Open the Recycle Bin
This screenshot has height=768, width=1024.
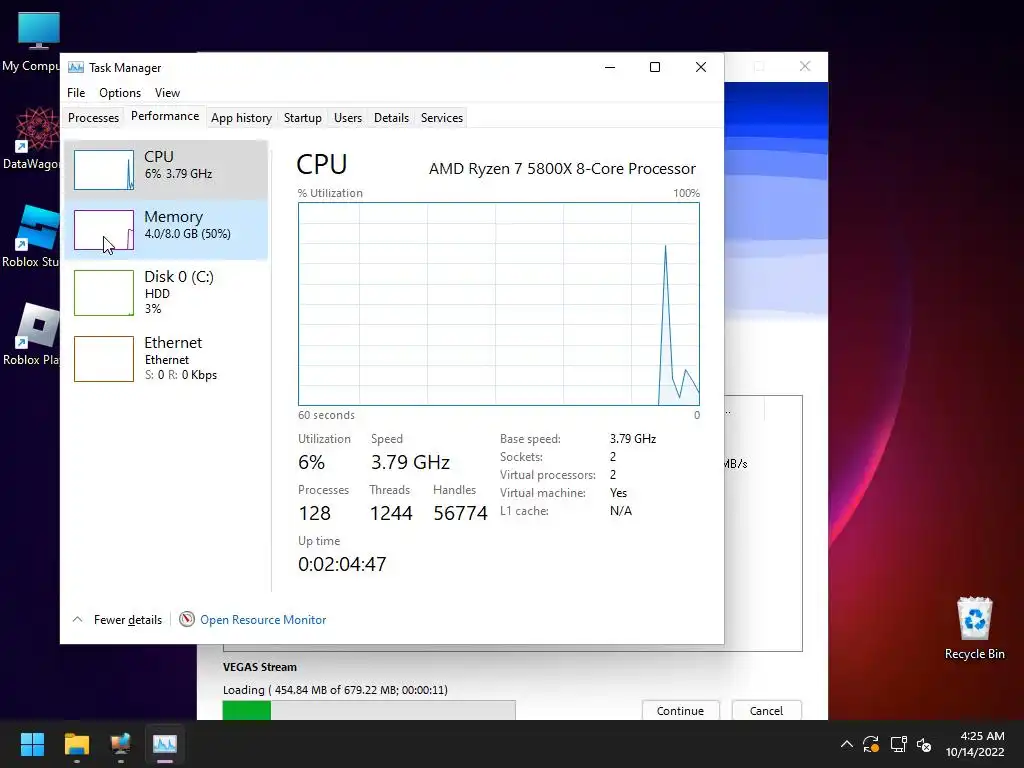click(974, 628)
